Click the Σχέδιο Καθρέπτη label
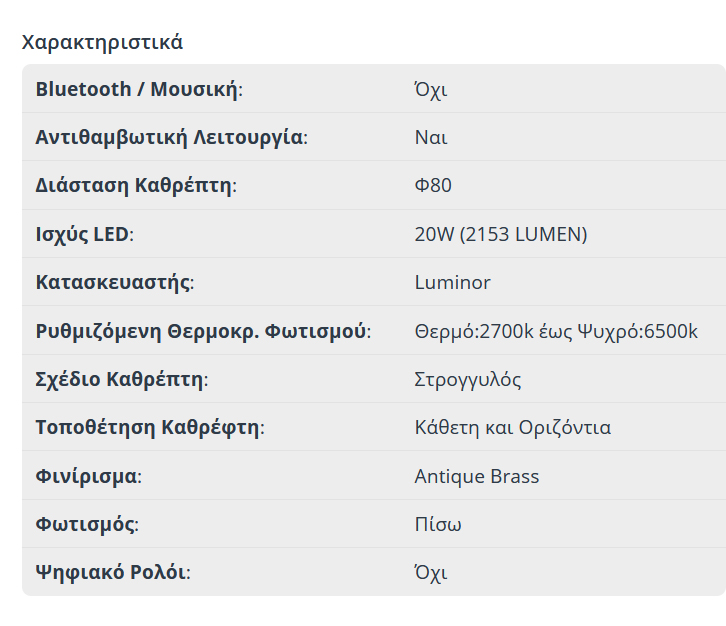 point(122,379)
